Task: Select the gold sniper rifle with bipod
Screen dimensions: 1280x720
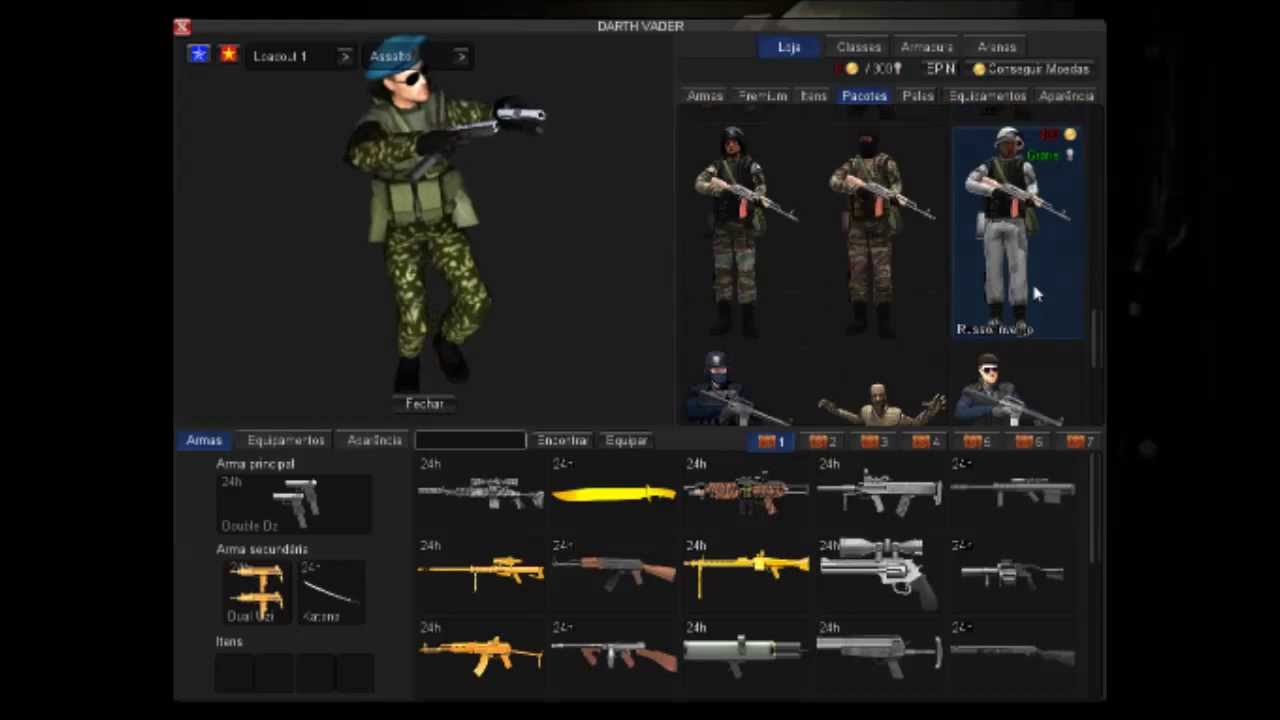Action: [480, 574]
